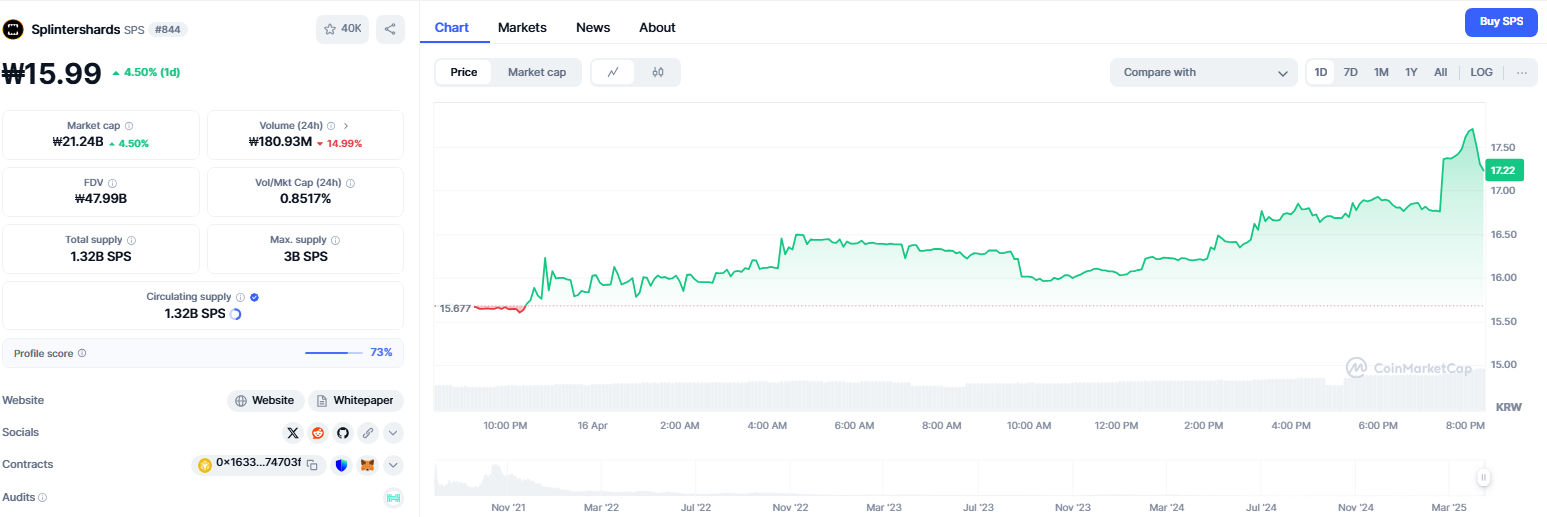Set chart range to All
This screenshot has width=1547, height=517.
coord(1440,72)
